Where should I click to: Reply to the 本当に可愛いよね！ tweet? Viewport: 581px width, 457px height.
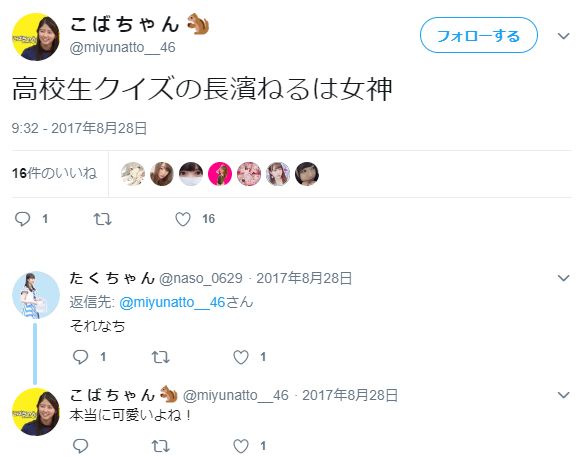pyautogui.click(x=80, y=446)
